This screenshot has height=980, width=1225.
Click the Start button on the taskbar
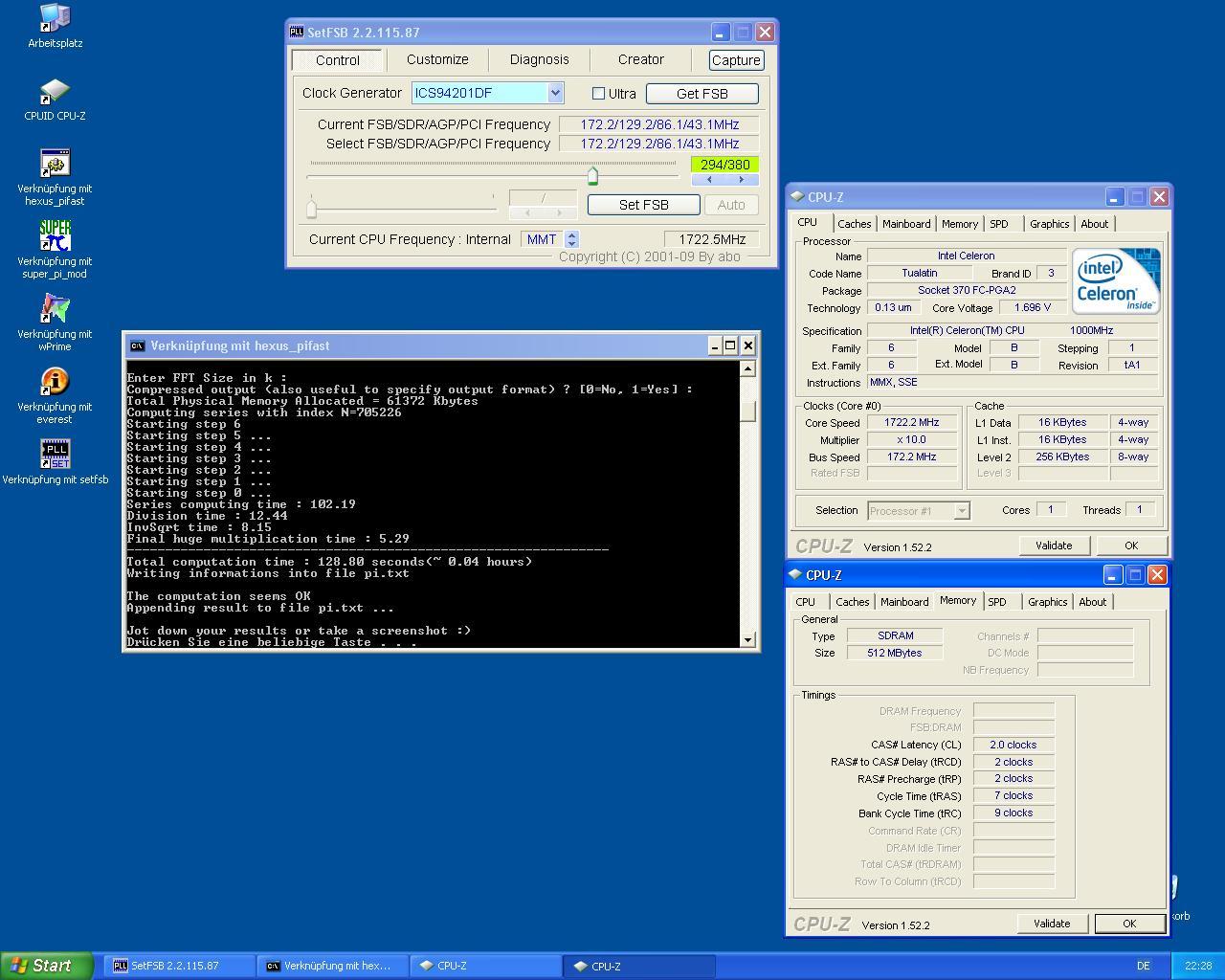point(47,966)
